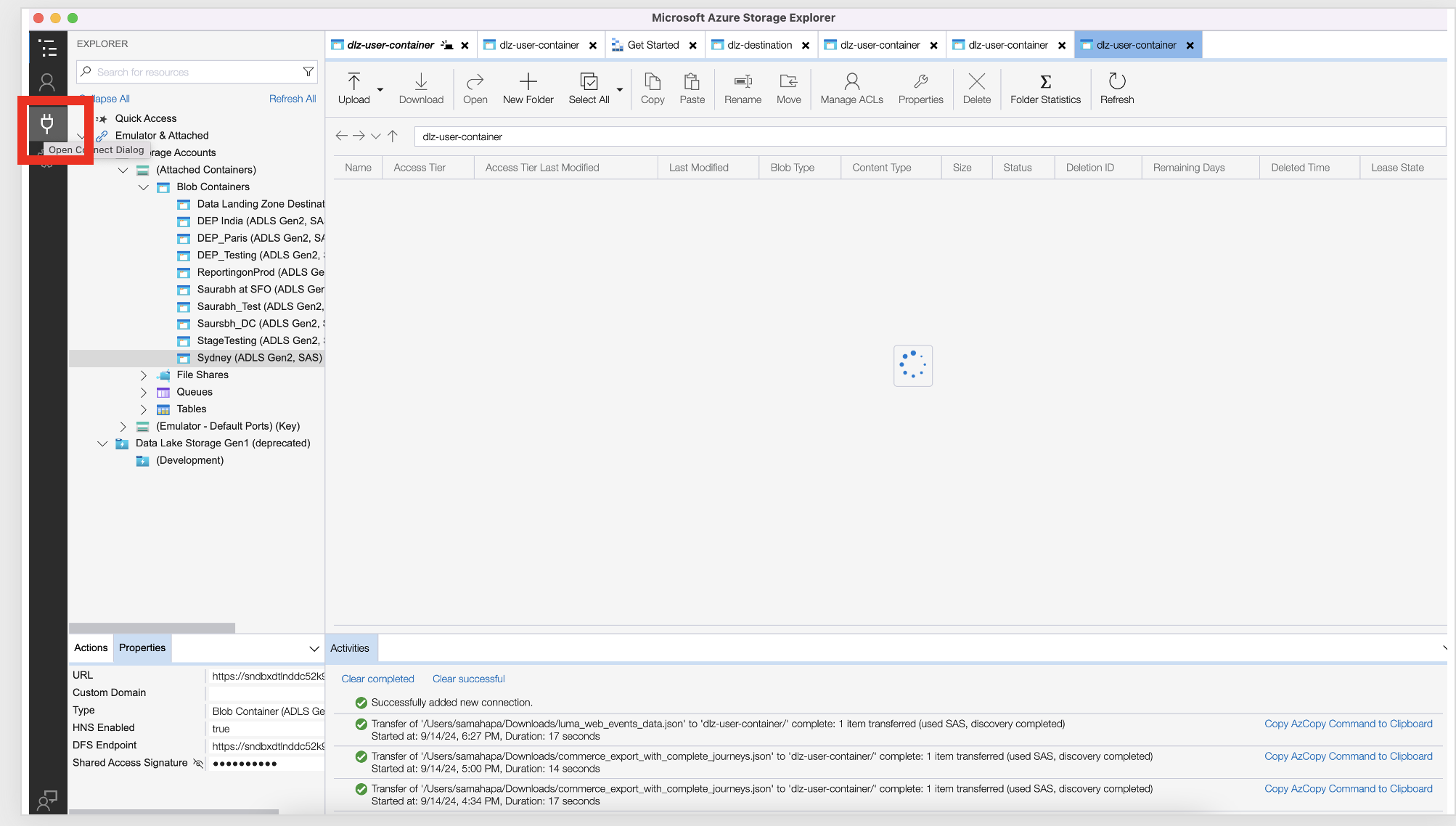Click the Refresh All link
The image size is (1456, 826).
coord(293,99)
